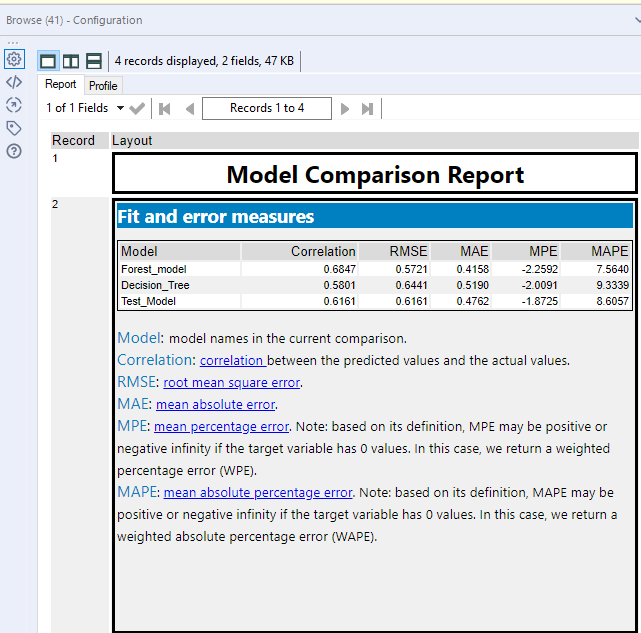Select Forest_model correlation value 0.6847

click(339, 269)
